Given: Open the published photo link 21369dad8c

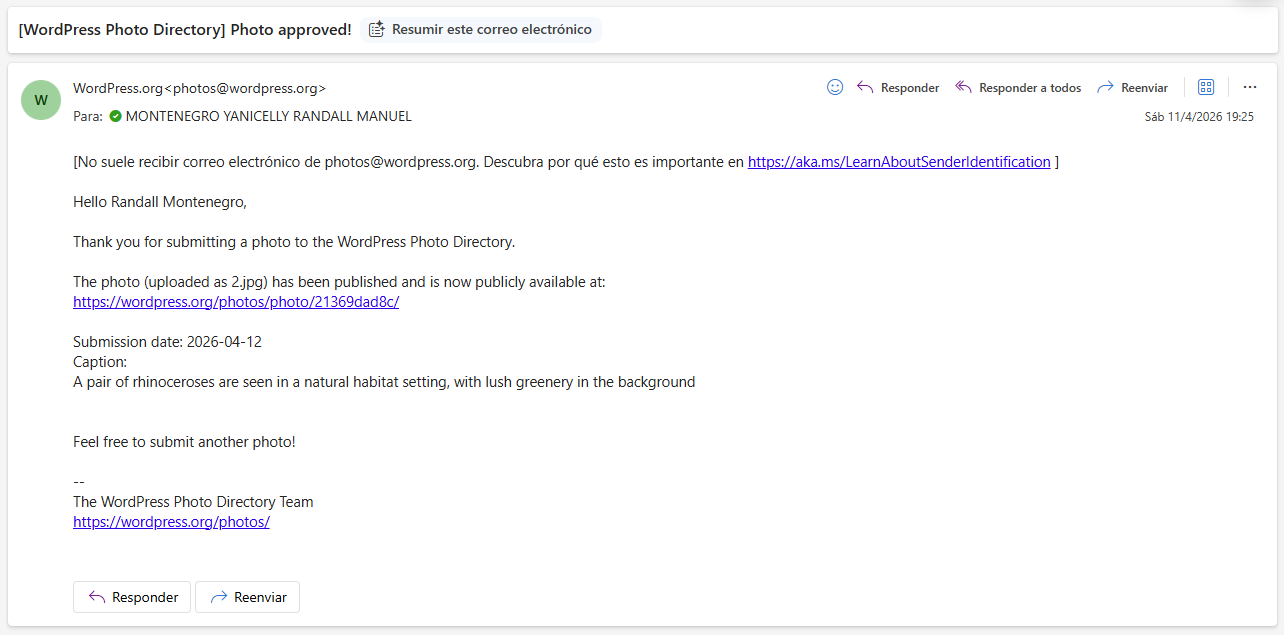Looking at the screenshot, I should pos(236,302).
